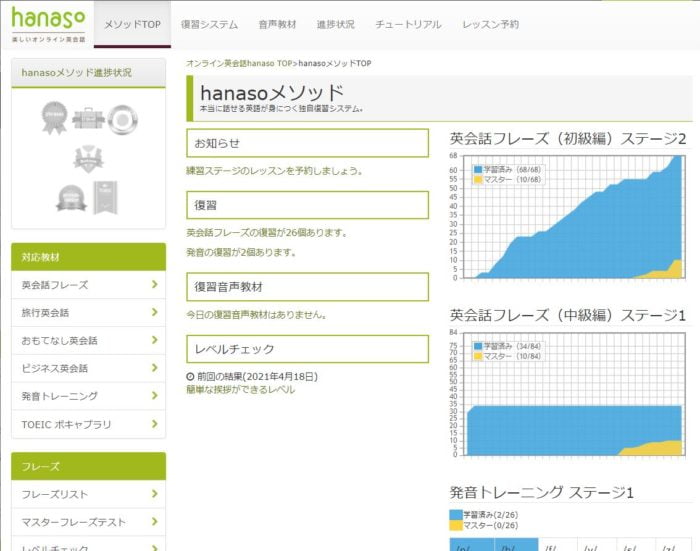The height and width of the screenshot is (551, 700).
Task: Open the チュートリアル tab
Action: (x=408, y=24)
